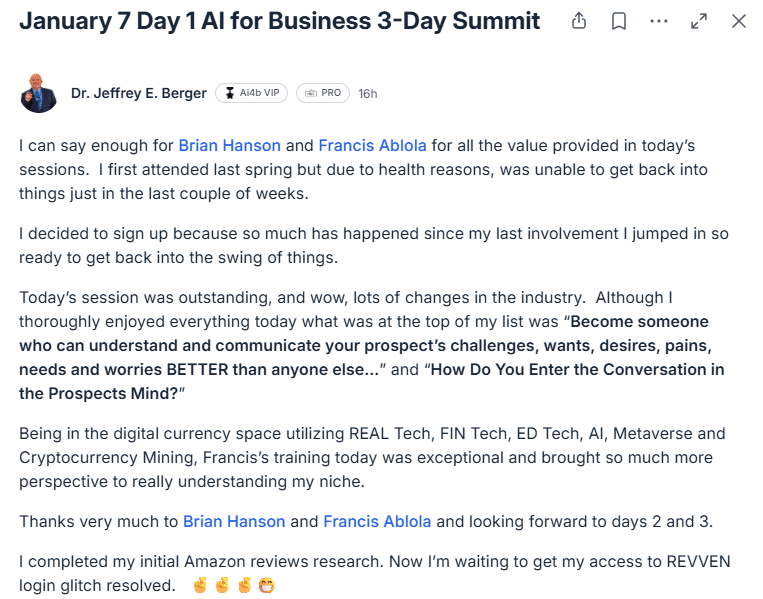The image size is (763, 599).
Task: Click the first crossed-fingers emoji
Action: pos(200,585)
